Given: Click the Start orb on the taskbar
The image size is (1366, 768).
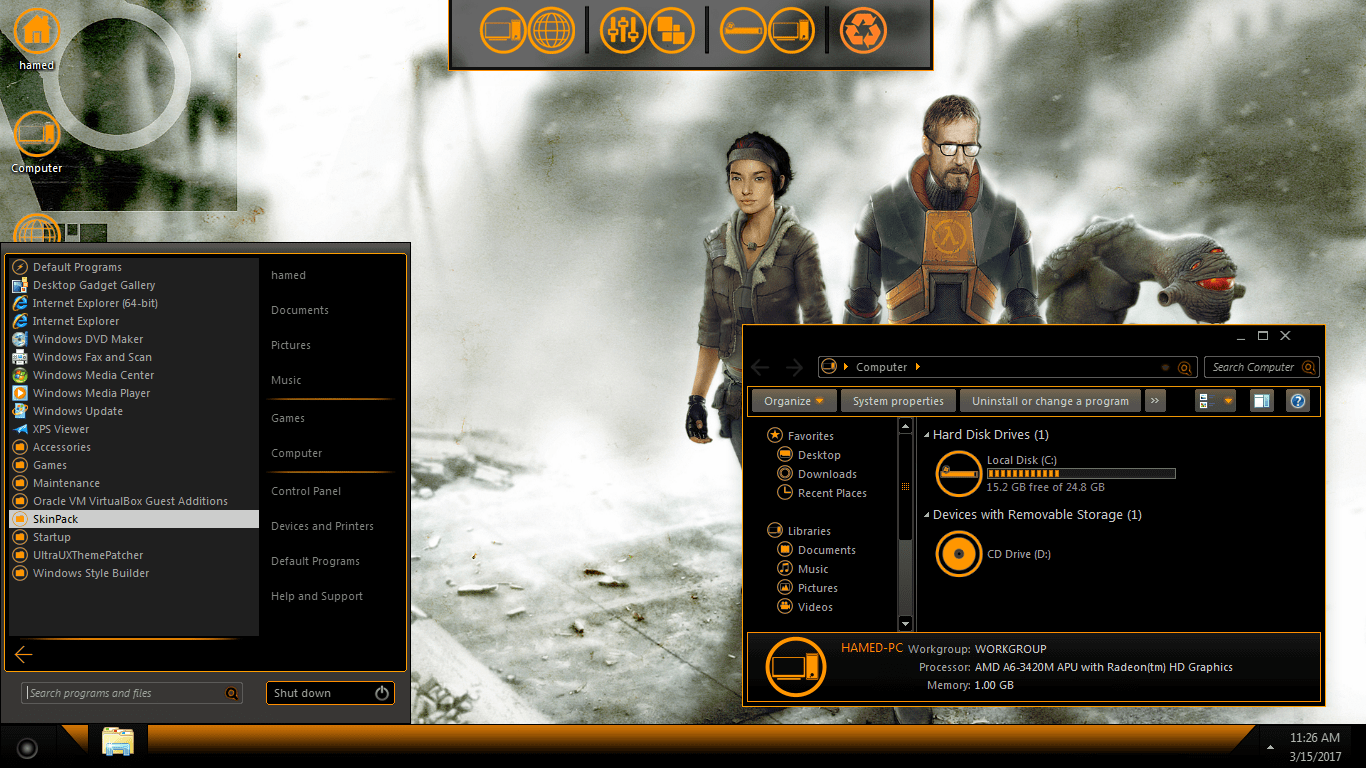Looking at the screenshot, I should click(x=27, y=747).
